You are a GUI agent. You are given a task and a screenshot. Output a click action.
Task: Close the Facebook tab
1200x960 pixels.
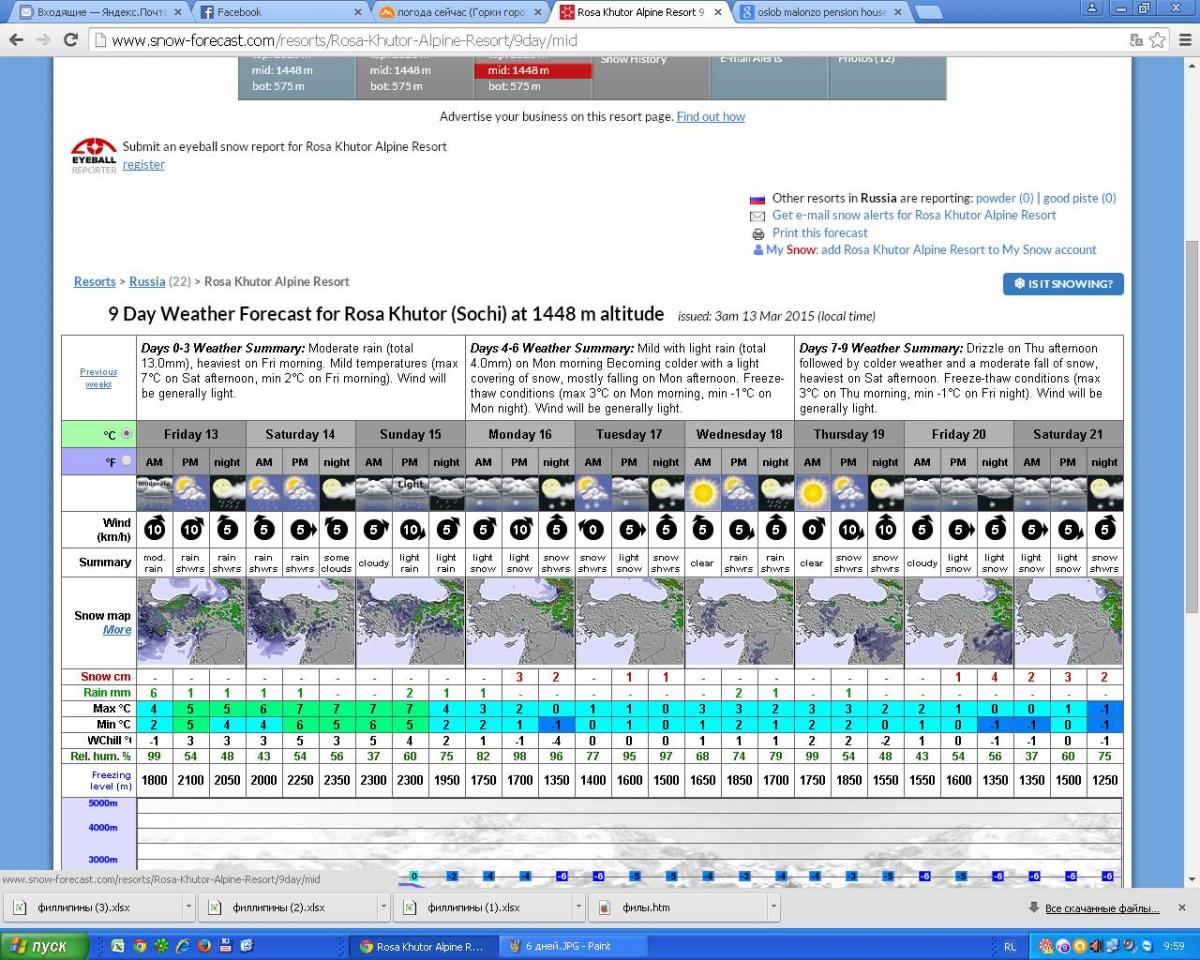(357, 13)
